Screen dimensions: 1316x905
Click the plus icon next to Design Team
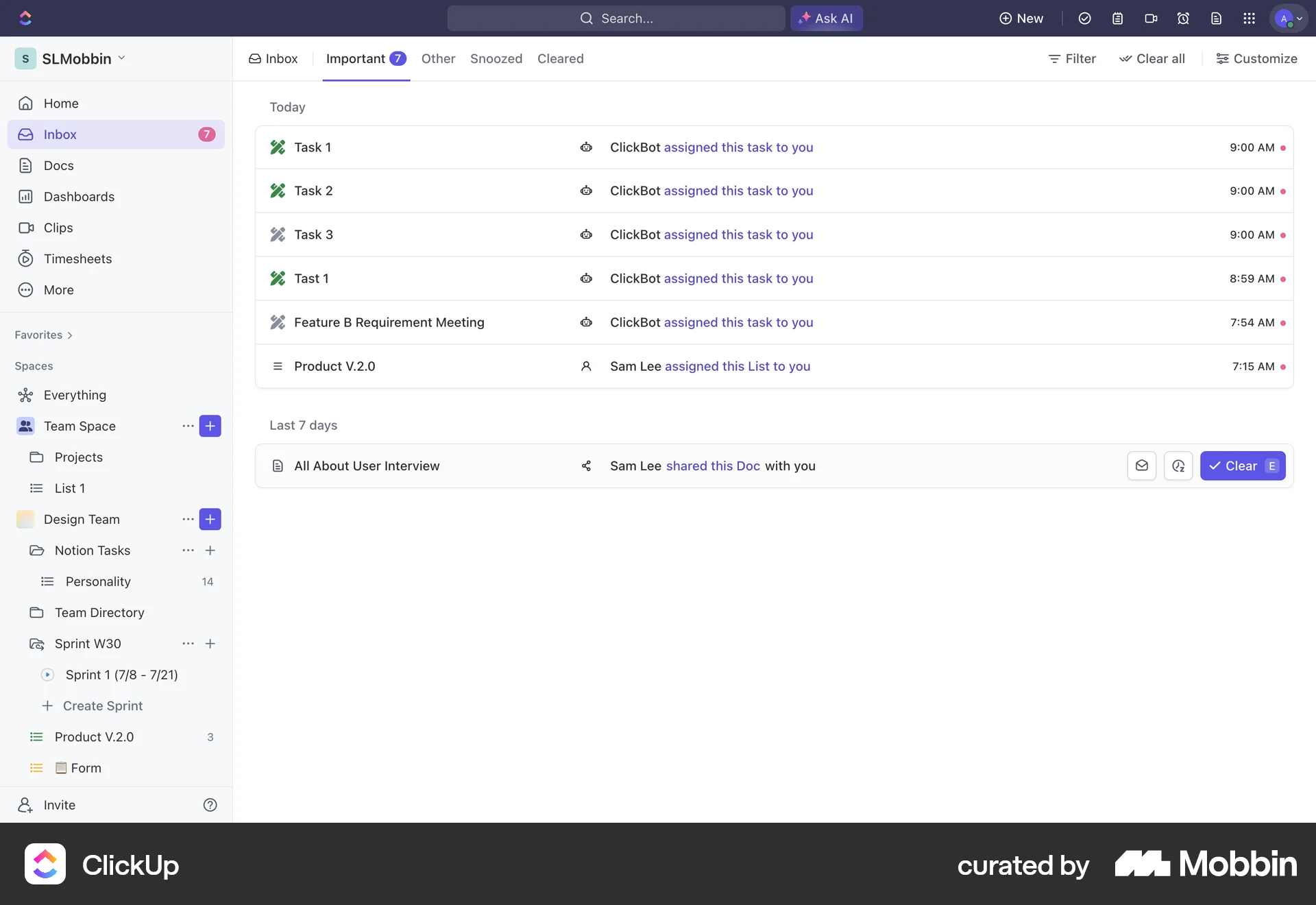click(210, 519)
